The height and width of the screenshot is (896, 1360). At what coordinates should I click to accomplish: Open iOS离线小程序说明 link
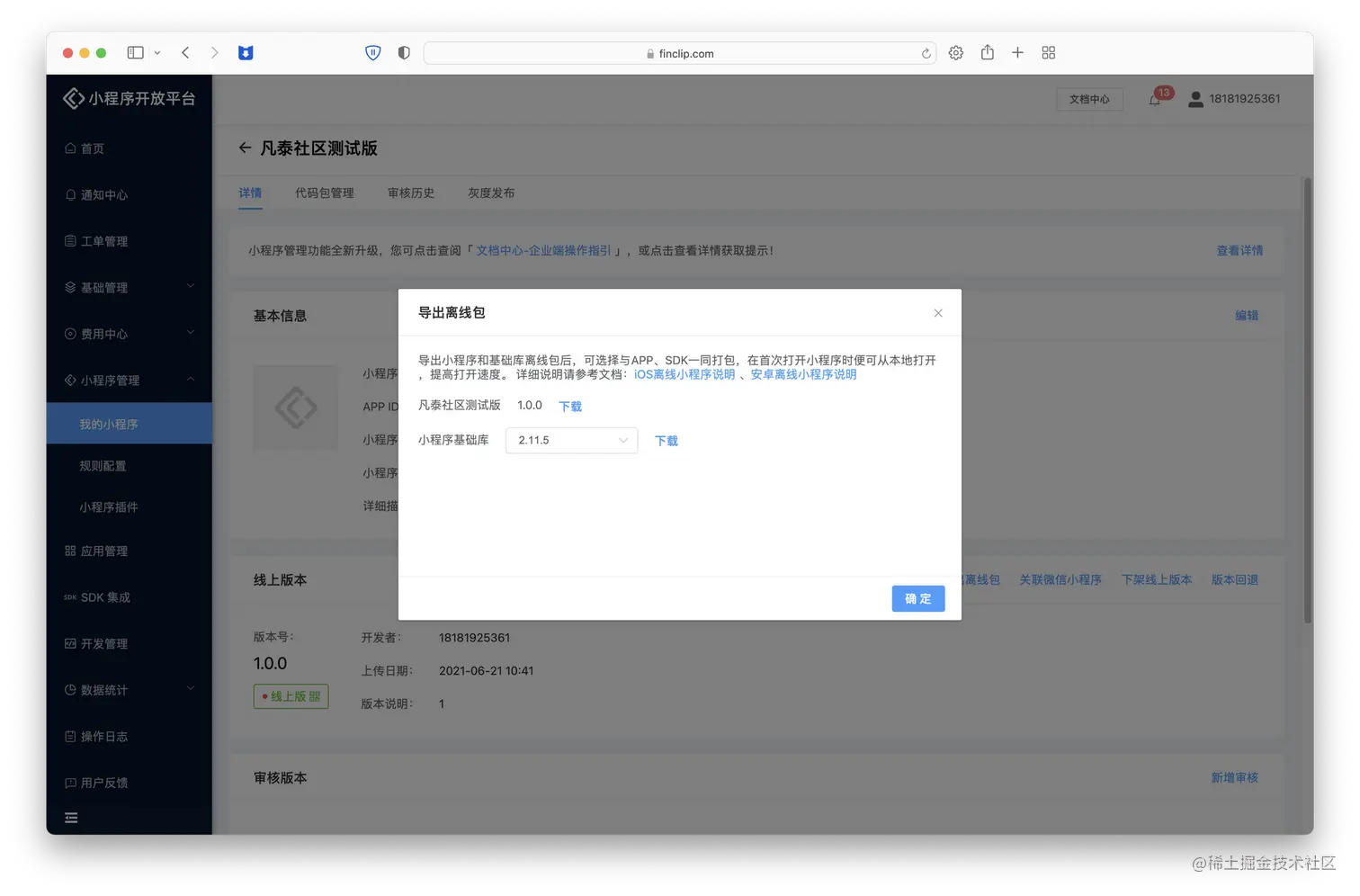684,374
